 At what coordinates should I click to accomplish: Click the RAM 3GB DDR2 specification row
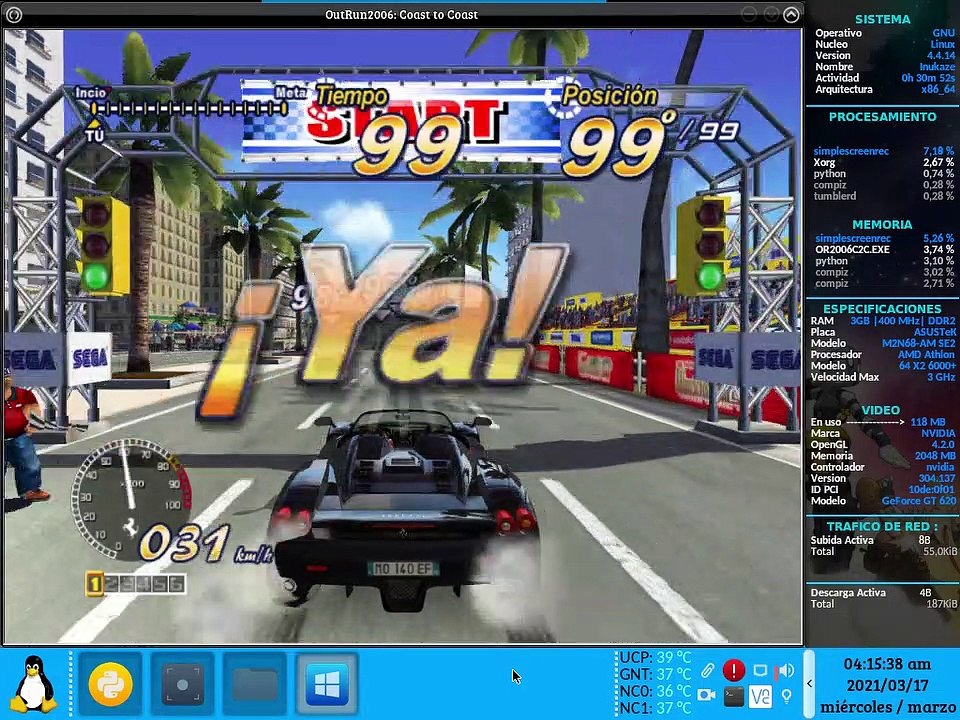point(883,320)
